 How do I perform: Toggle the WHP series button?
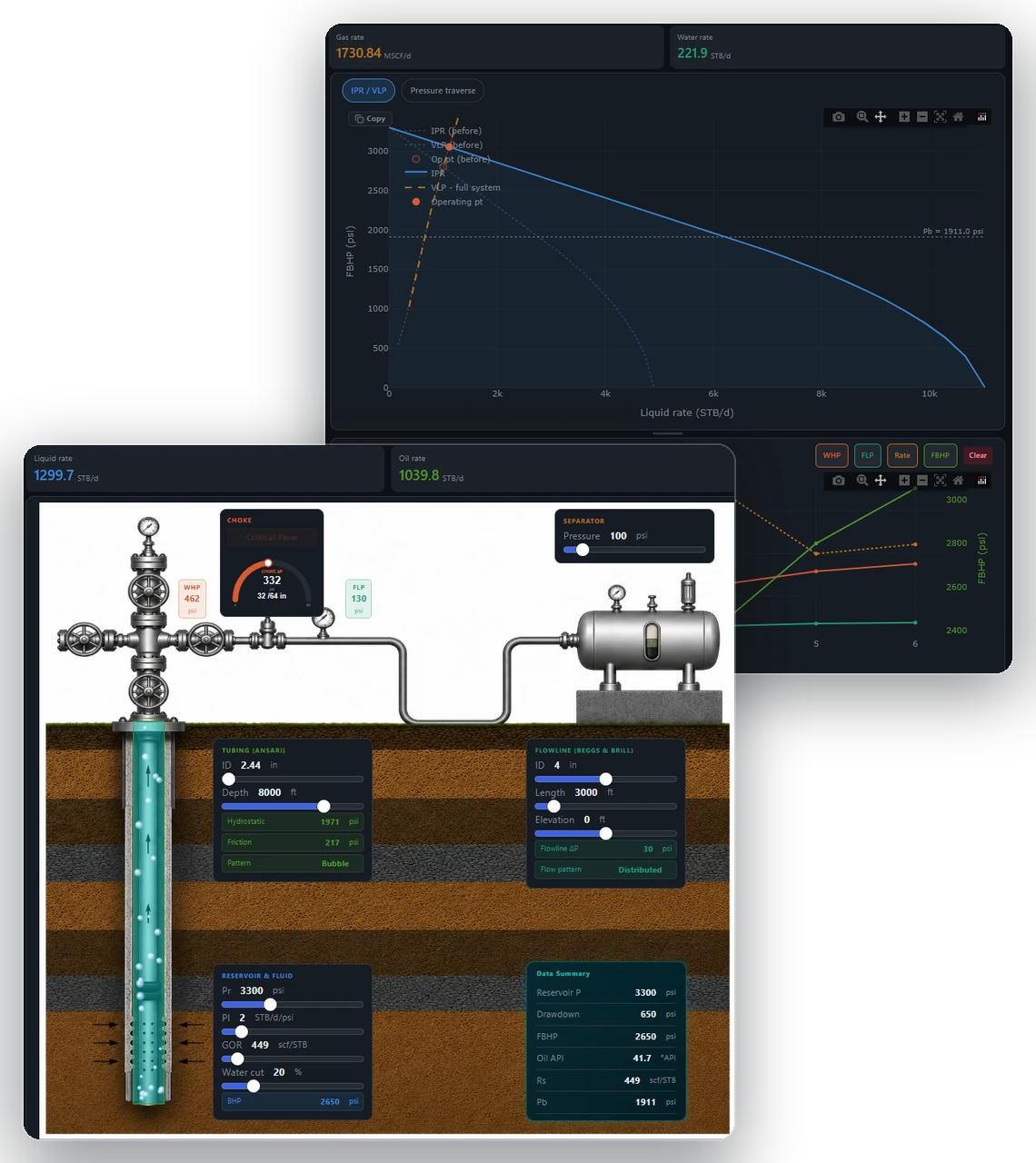[x=832, y=455]
